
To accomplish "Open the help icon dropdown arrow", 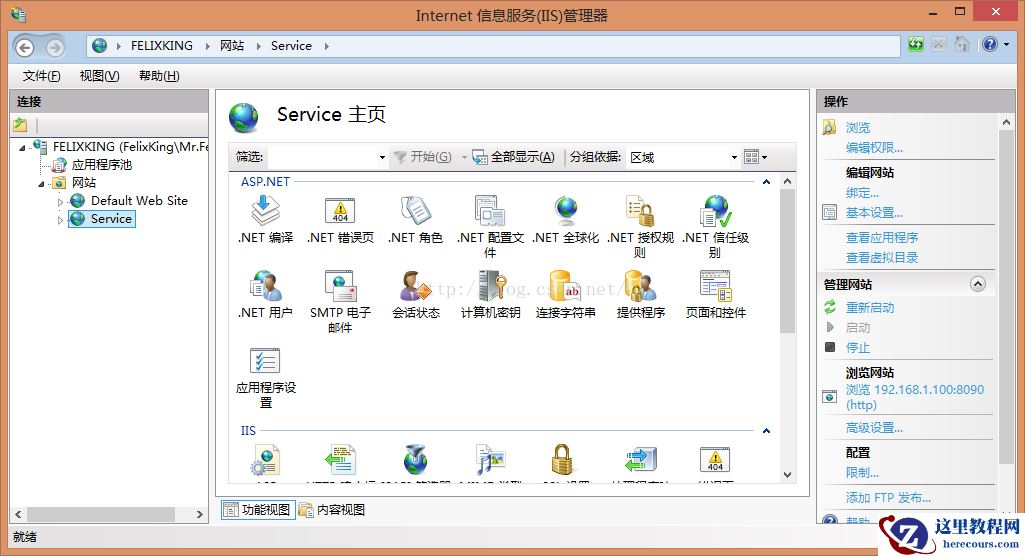I will [x=1006, y=44].
